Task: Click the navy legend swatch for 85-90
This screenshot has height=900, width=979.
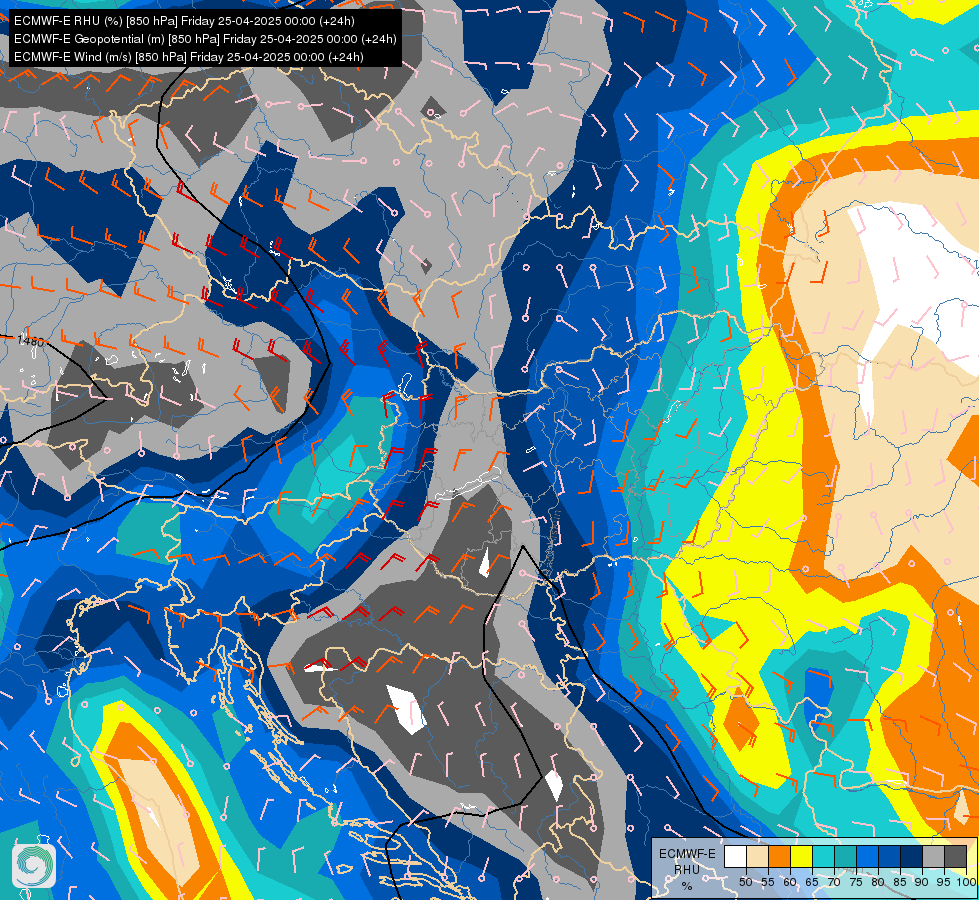Action: click(912, 856)
